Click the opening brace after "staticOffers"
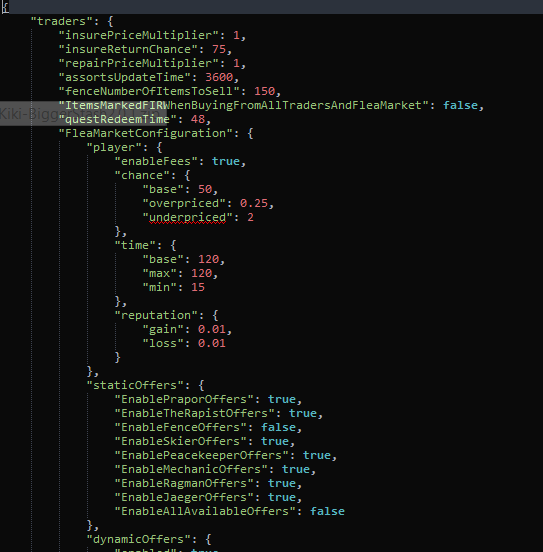 coord(201,385)
